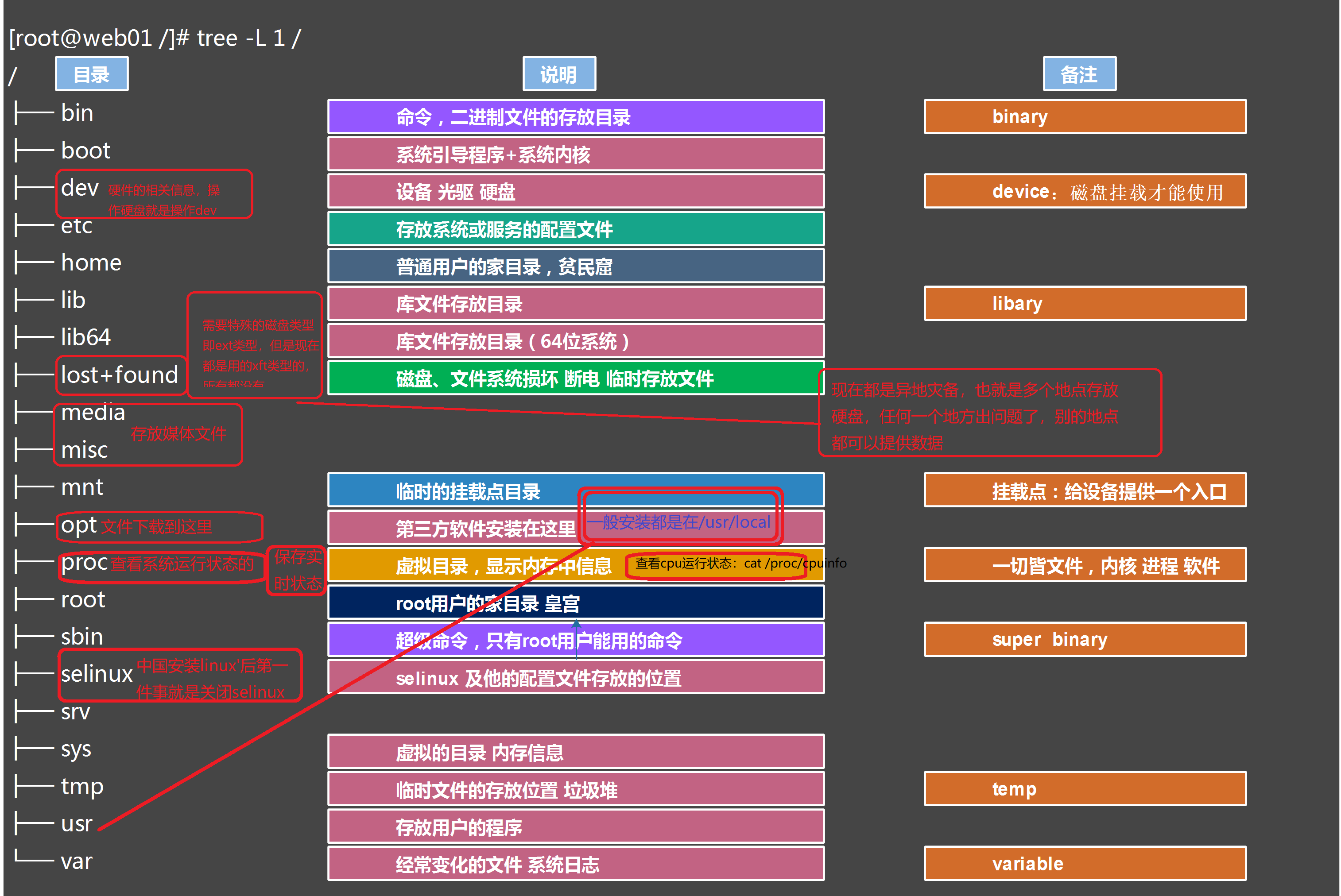Select the box '临时的挂载点目录'

click(x=576, y=490)
